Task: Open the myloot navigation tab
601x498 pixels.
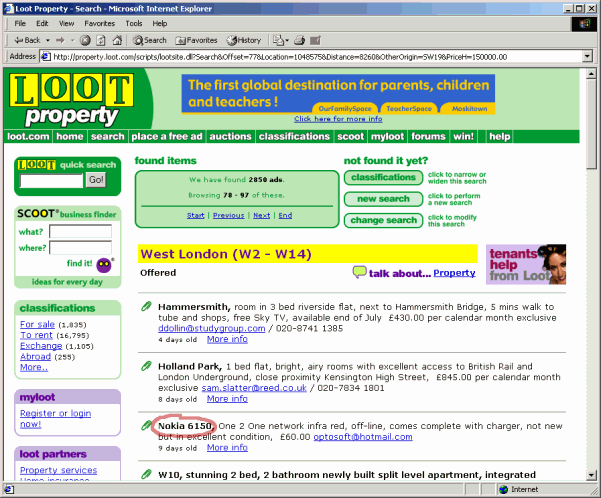Action: [x=388, y=136]
